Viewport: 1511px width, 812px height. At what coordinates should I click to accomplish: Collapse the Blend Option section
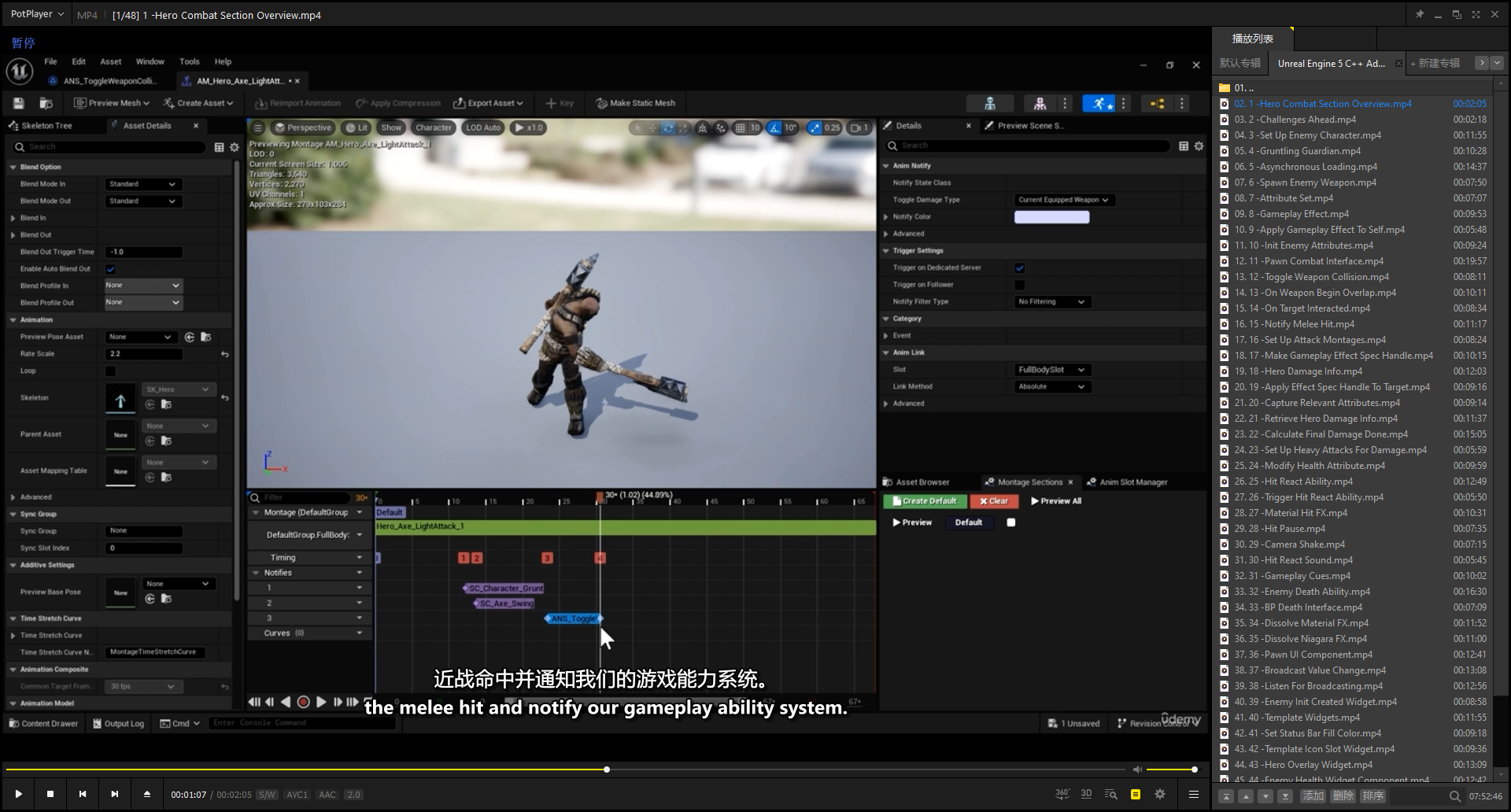pos(13,168)
